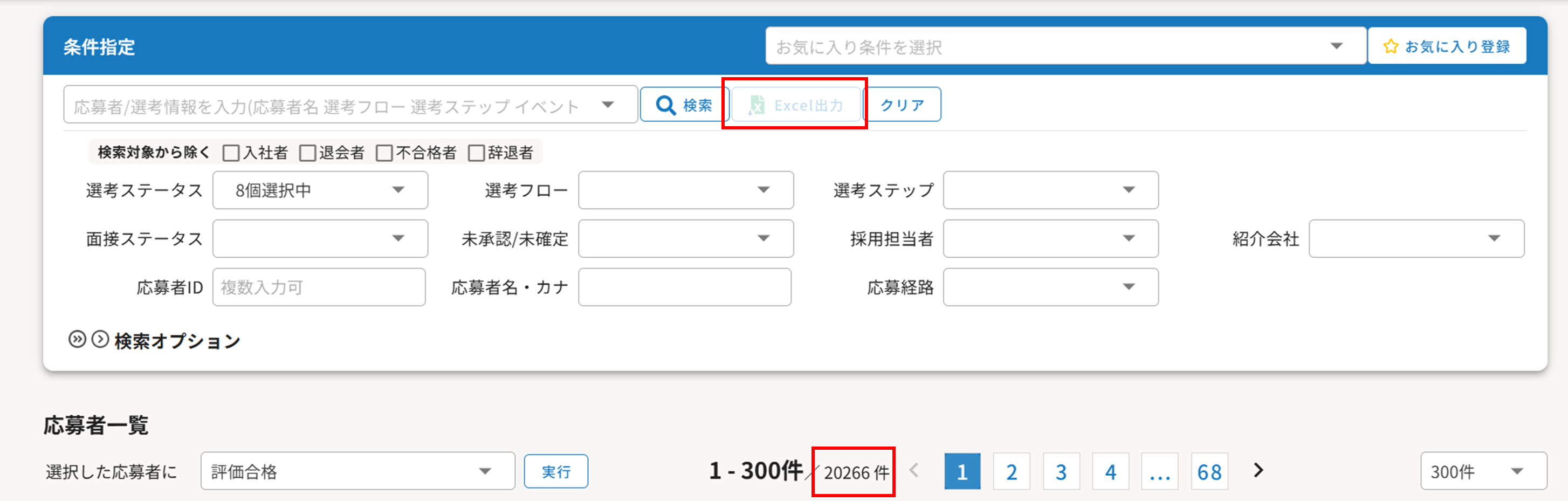The image size is (1568, 501).
Task: Check the 辞退者 exclusion checkbox
Action: pyautogui.click(x=477, y=153)
